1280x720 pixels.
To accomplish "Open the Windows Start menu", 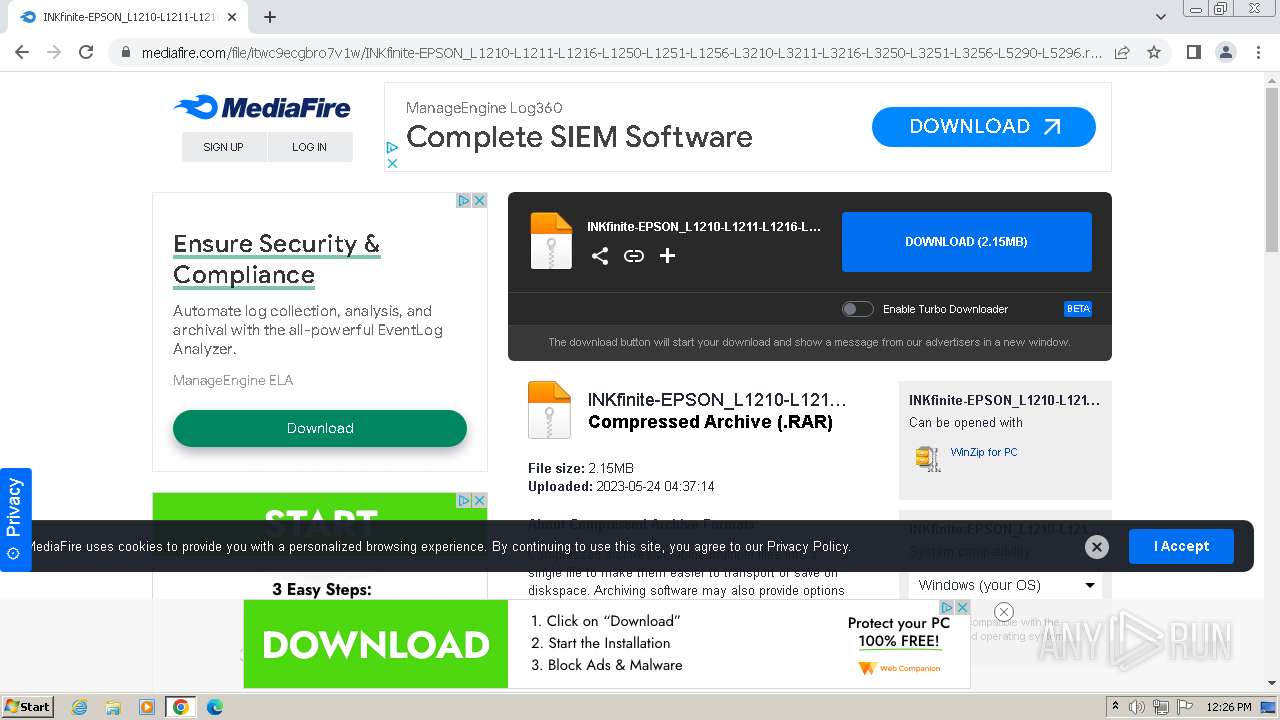I will pyautogui.click(x=27, y=707).
